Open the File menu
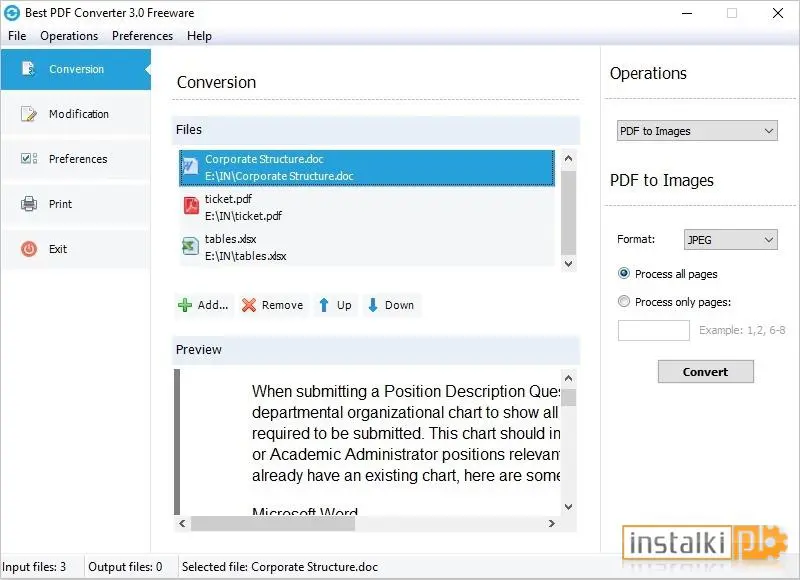Screen dimensions: 800x580 [x=17, y=36]
